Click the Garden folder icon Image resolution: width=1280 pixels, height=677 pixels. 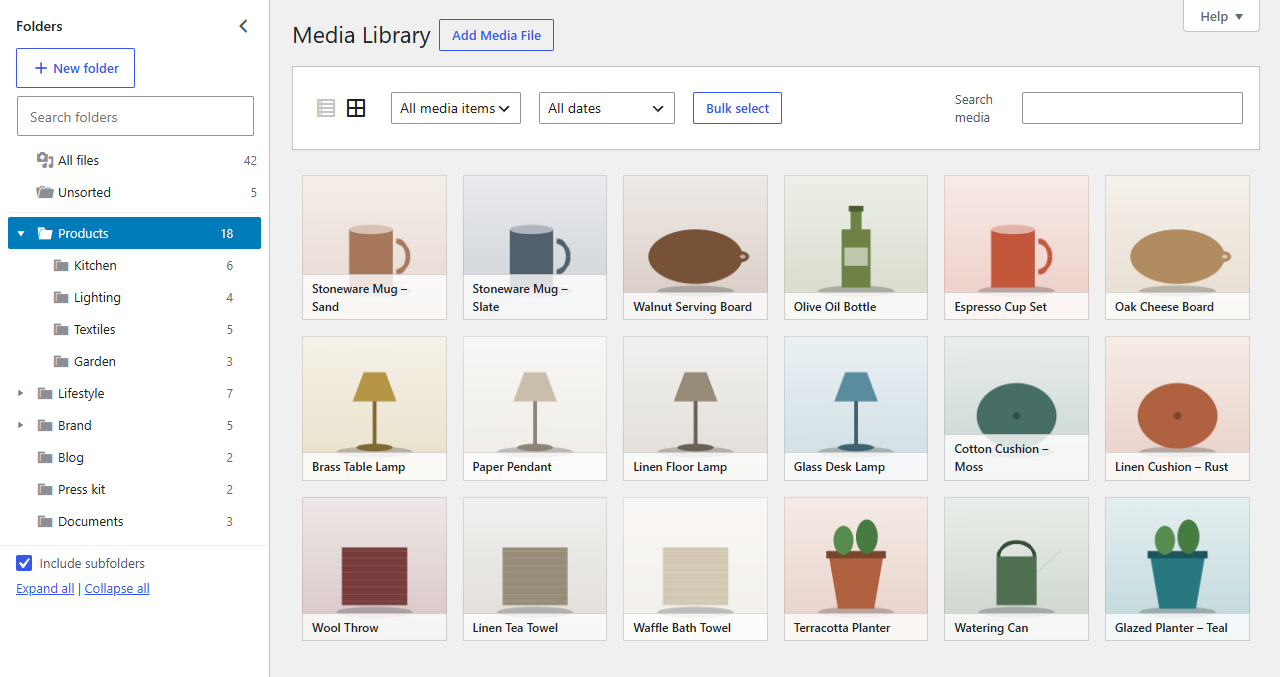(61, 361)
